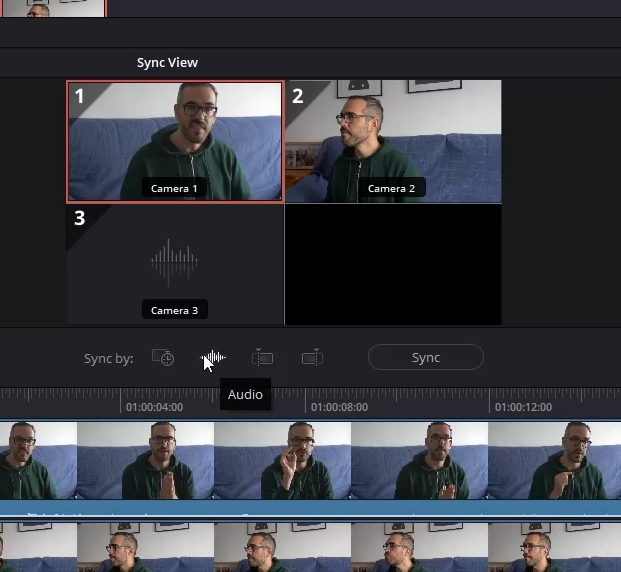Click the empty fourth camera slot
621x572 pixels.
pyautogui.click(x=393, y=265)
